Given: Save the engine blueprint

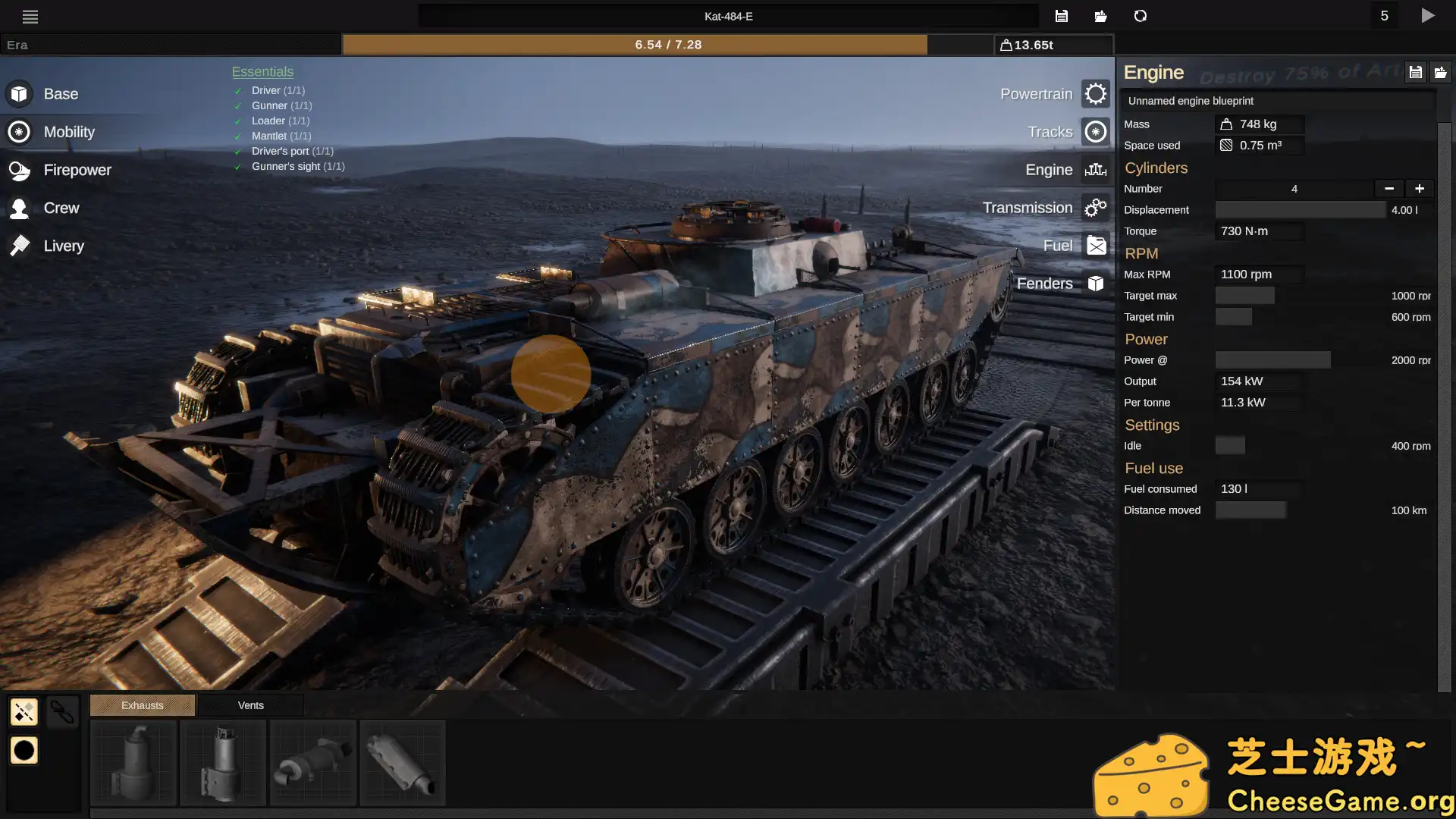Looking at the screenshot, I should coord(1415,72).
